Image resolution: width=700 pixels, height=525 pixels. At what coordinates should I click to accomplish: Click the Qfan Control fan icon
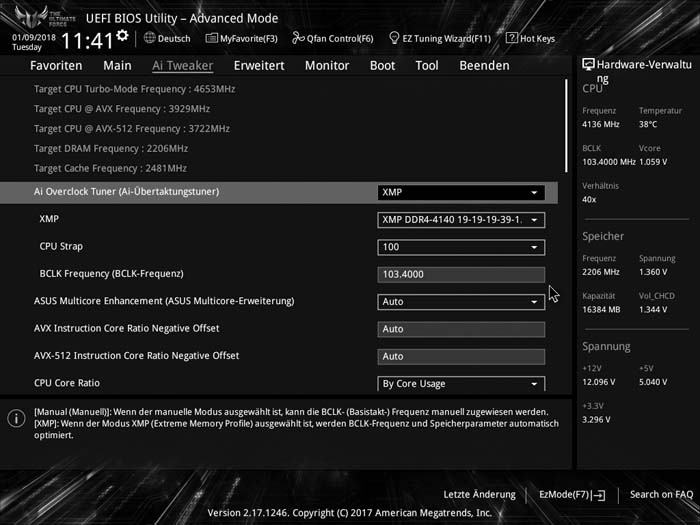pos(298,38)
